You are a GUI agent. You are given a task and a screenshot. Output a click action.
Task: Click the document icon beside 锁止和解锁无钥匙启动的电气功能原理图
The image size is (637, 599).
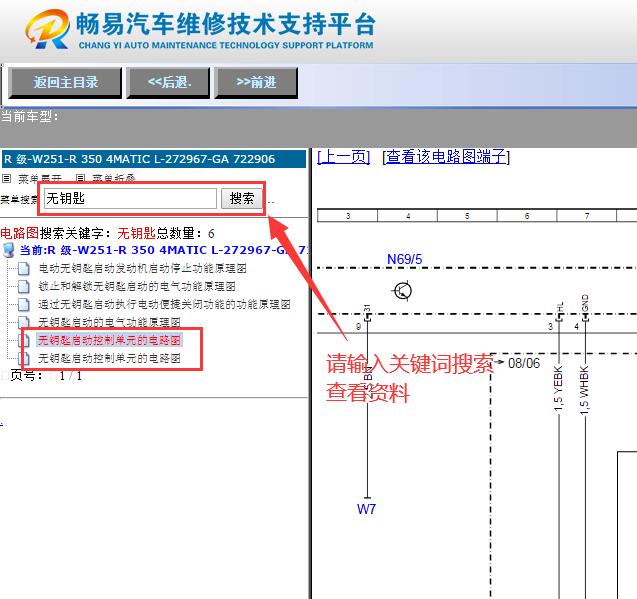(24, 286)
